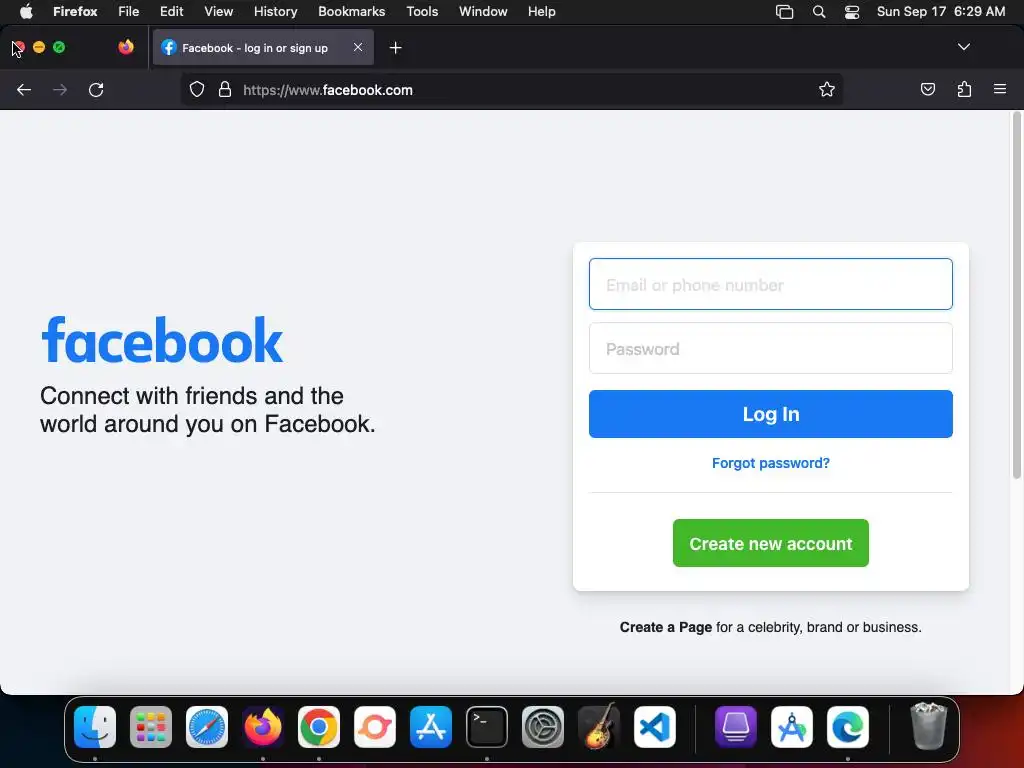Select the Facebook - log in tab
Screen dimensions: 1024x768
(x=263, y=48)
